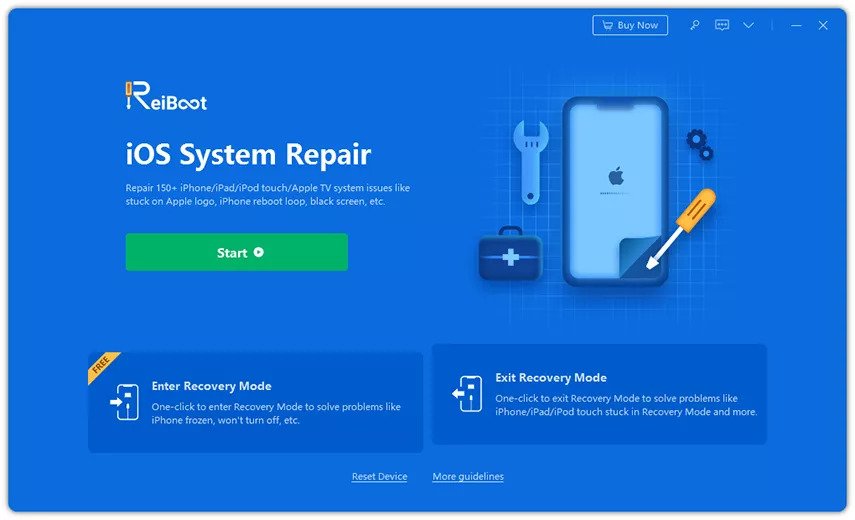The height and width of the screenshot is (520, 855).
Task: Start iOS System Repair
Action: (x=237, y=252)
